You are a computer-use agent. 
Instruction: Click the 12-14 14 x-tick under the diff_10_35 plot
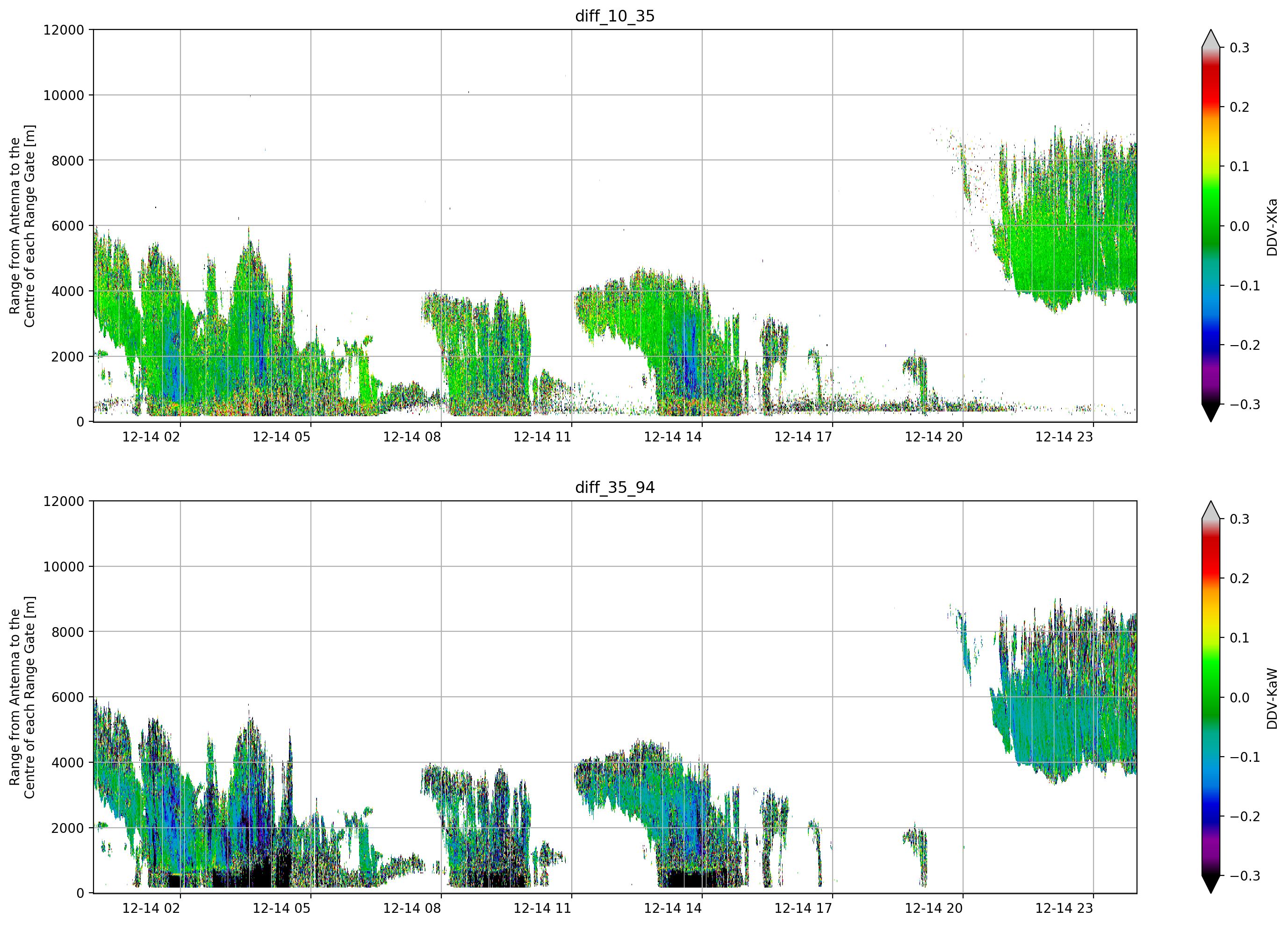673,437
